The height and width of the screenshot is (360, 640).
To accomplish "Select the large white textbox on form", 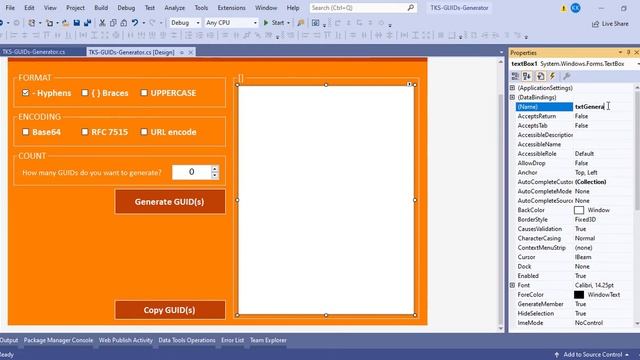I will point(326,200).
